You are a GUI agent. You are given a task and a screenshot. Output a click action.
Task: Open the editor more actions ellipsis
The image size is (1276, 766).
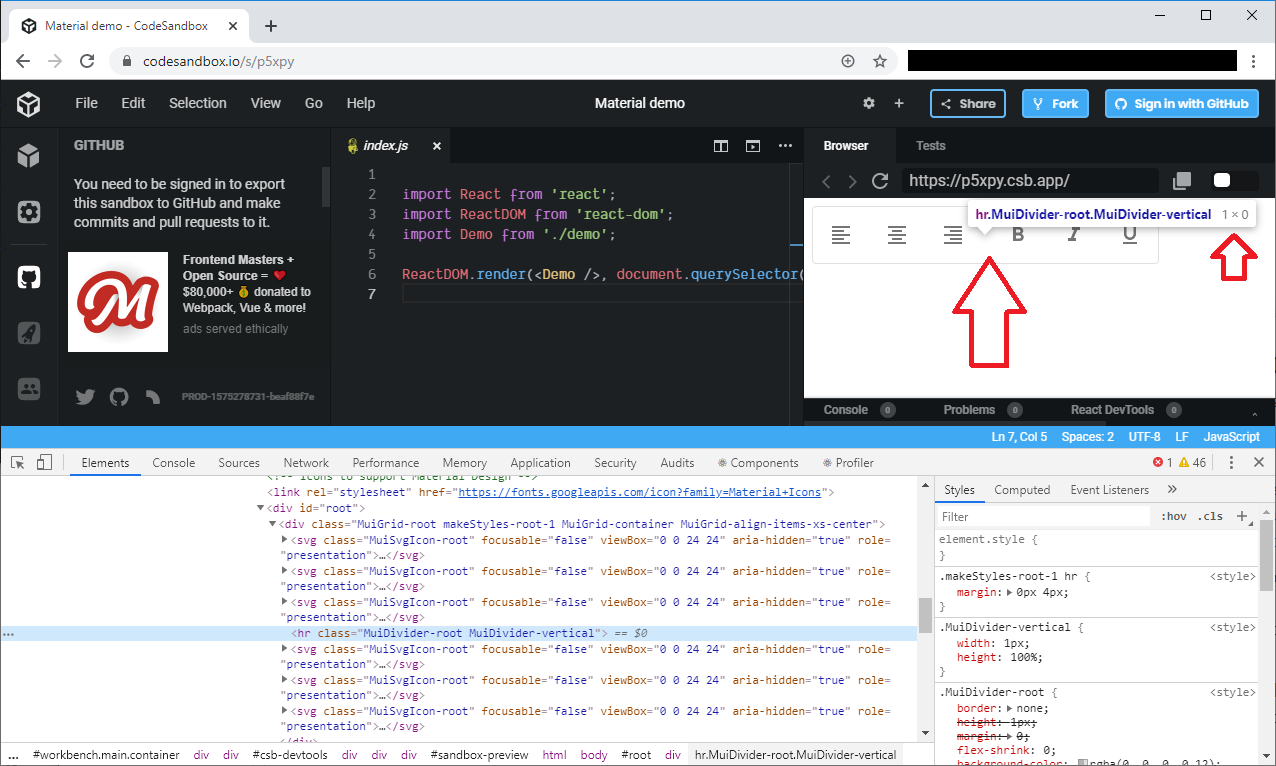click(x=785, y=146)
